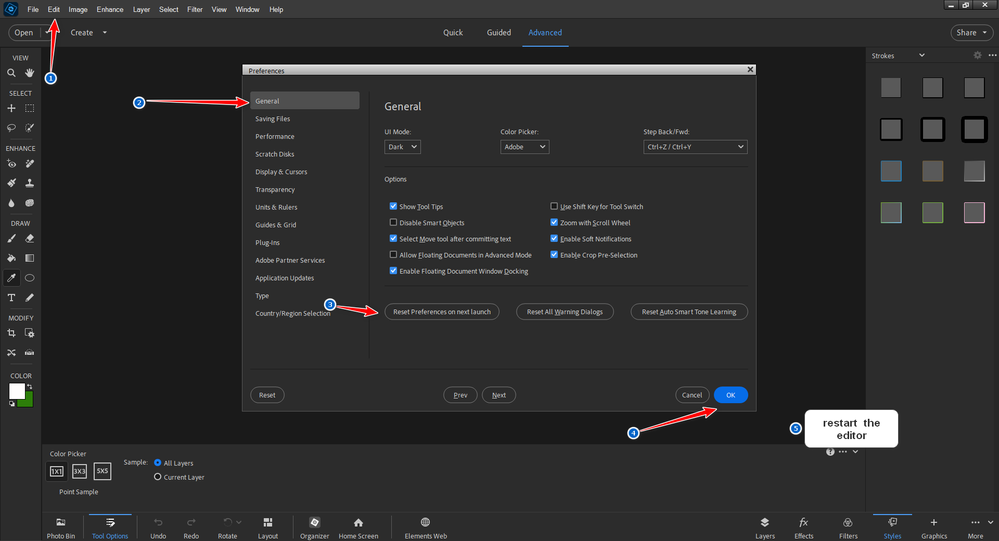Screen dimensions: 999x541
Task: Toggle Zoom with Scroll Wheel checkbox
Action: (x=554, y=222)
